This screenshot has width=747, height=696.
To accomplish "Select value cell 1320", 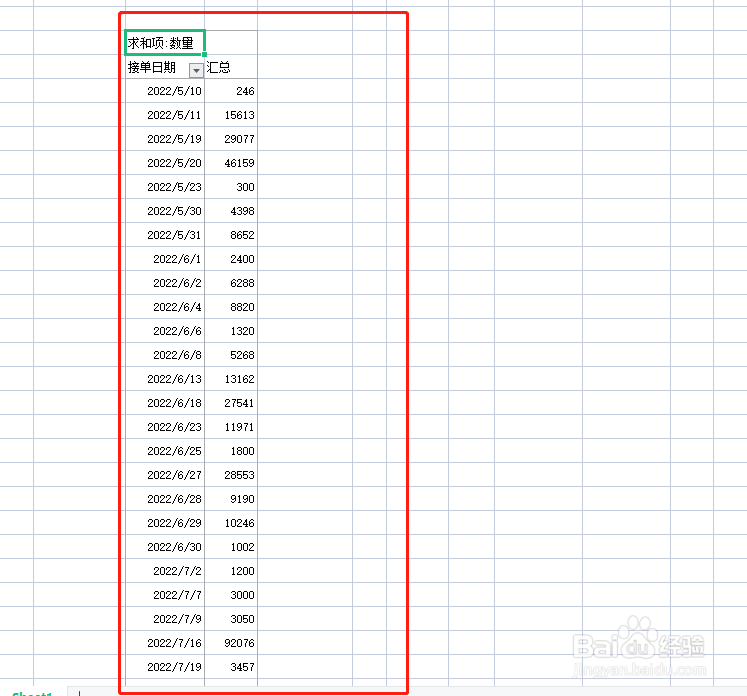I will tap(231, 331).
